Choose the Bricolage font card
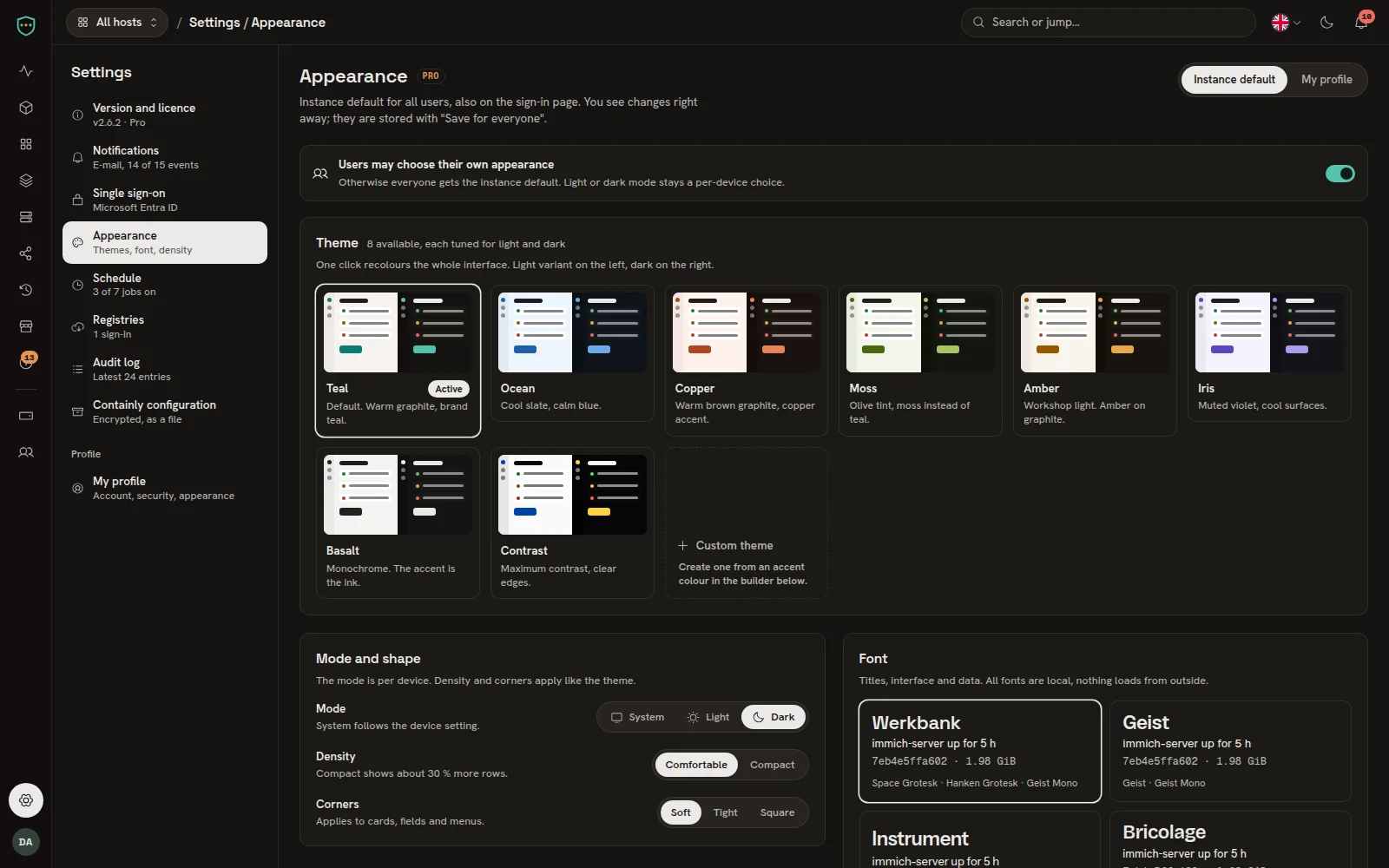 coord(1230,840)
